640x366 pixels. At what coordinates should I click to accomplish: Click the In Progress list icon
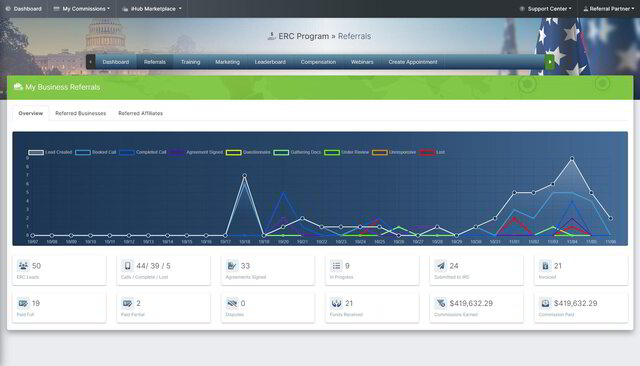336,266
